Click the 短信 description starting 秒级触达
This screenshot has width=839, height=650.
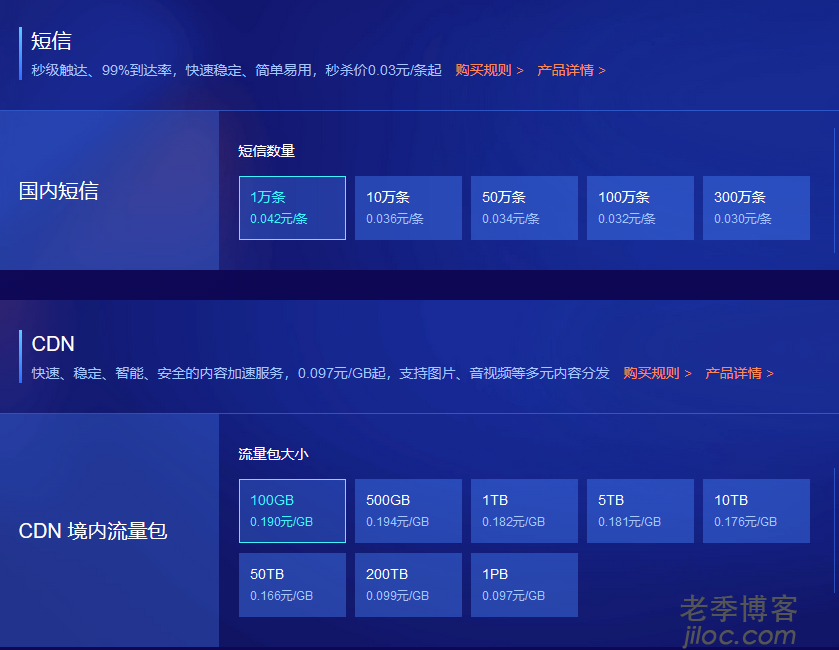click(x=237, y=70)
